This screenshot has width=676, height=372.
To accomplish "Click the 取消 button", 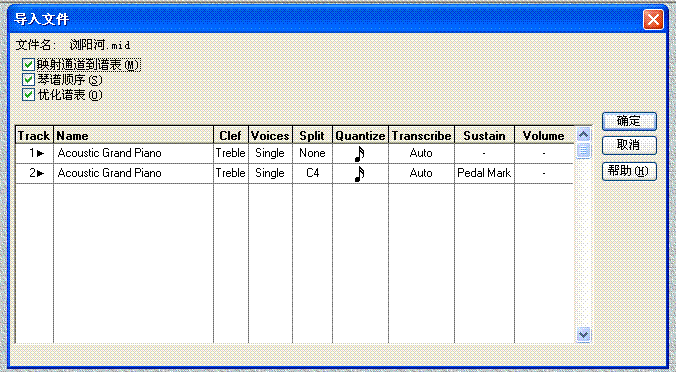I will pyautogui.click(x=629, y=145).
